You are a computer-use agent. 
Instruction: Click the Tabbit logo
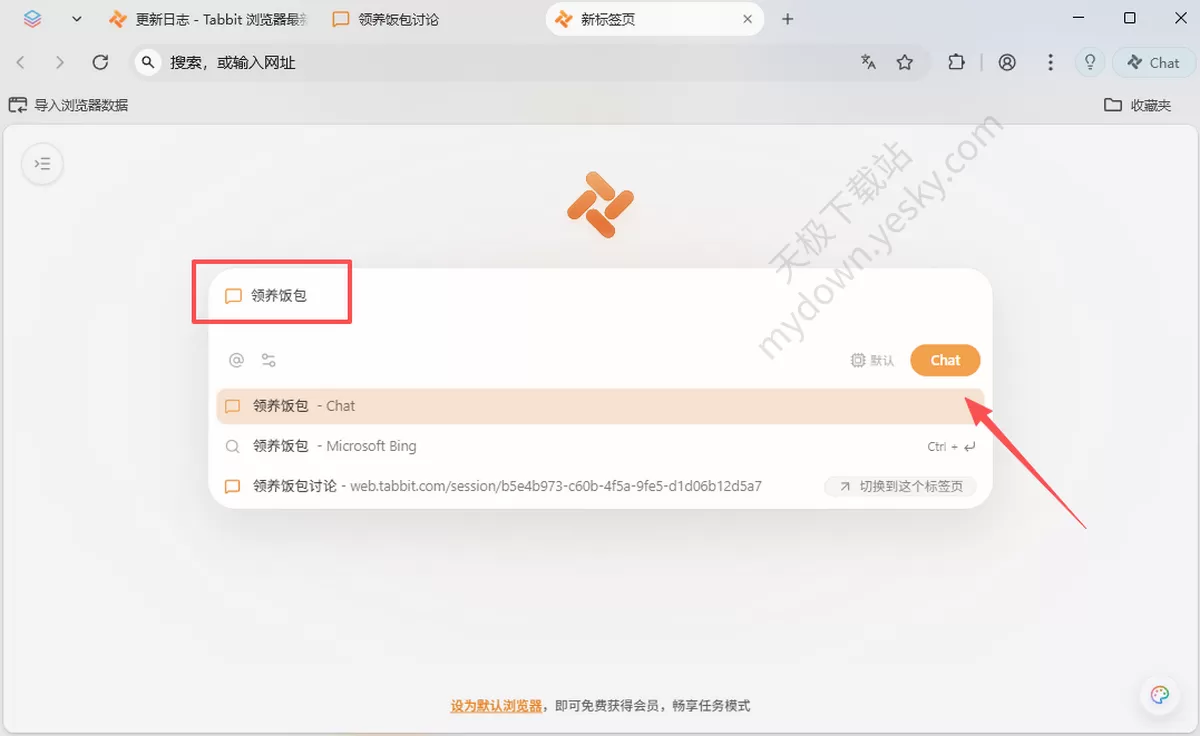tap(600, 205)
